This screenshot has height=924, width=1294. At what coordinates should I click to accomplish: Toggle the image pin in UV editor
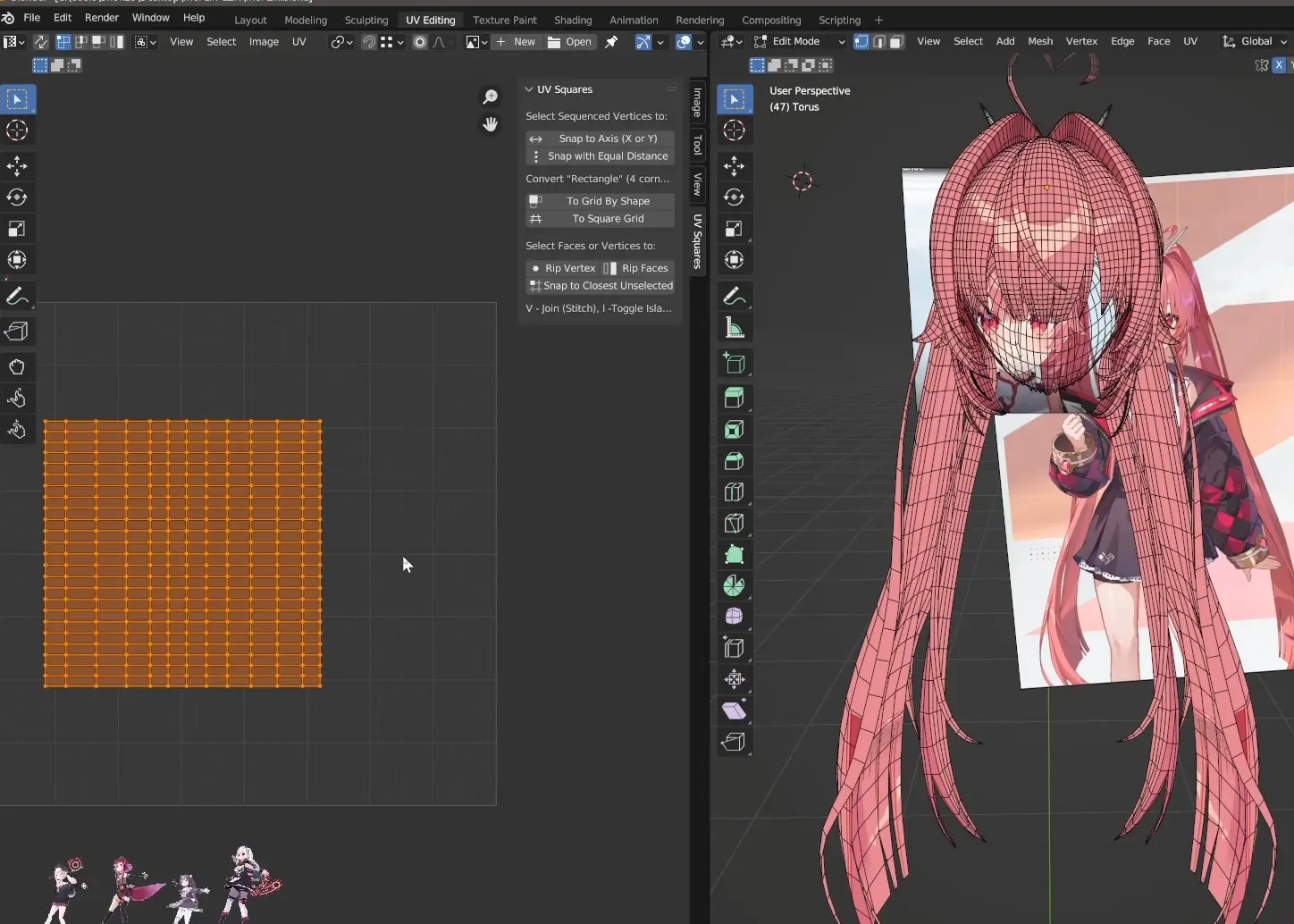click(x=611, y=42)
